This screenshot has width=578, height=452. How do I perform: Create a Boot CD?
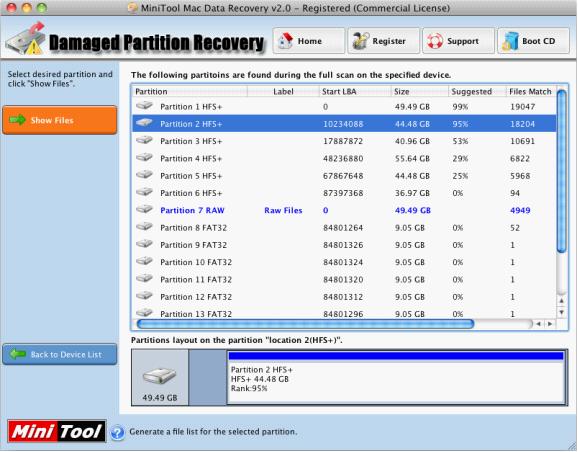click(x=533, y=41)
